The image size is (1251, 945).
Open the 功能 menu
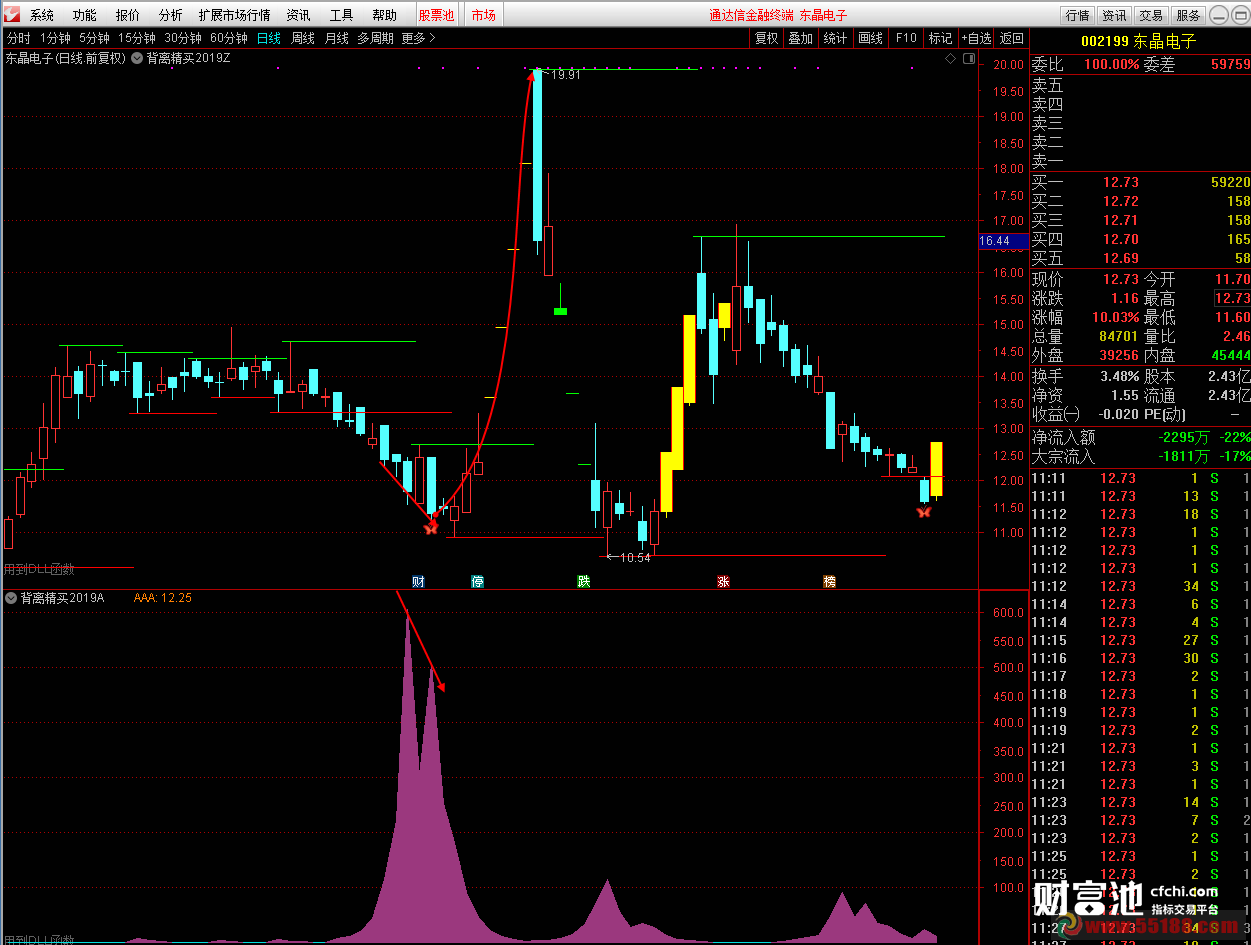click(x=85, y=15)
